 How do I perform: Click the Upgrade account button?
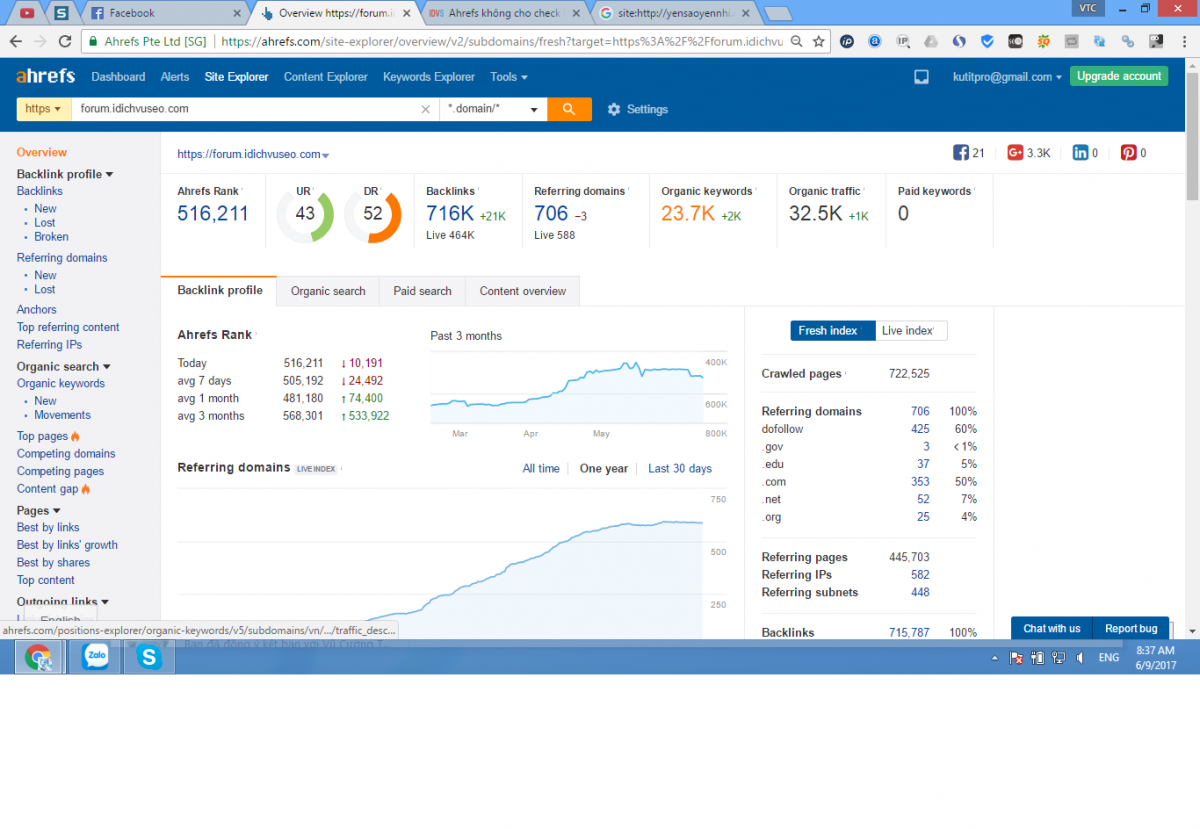(1119, 76)
